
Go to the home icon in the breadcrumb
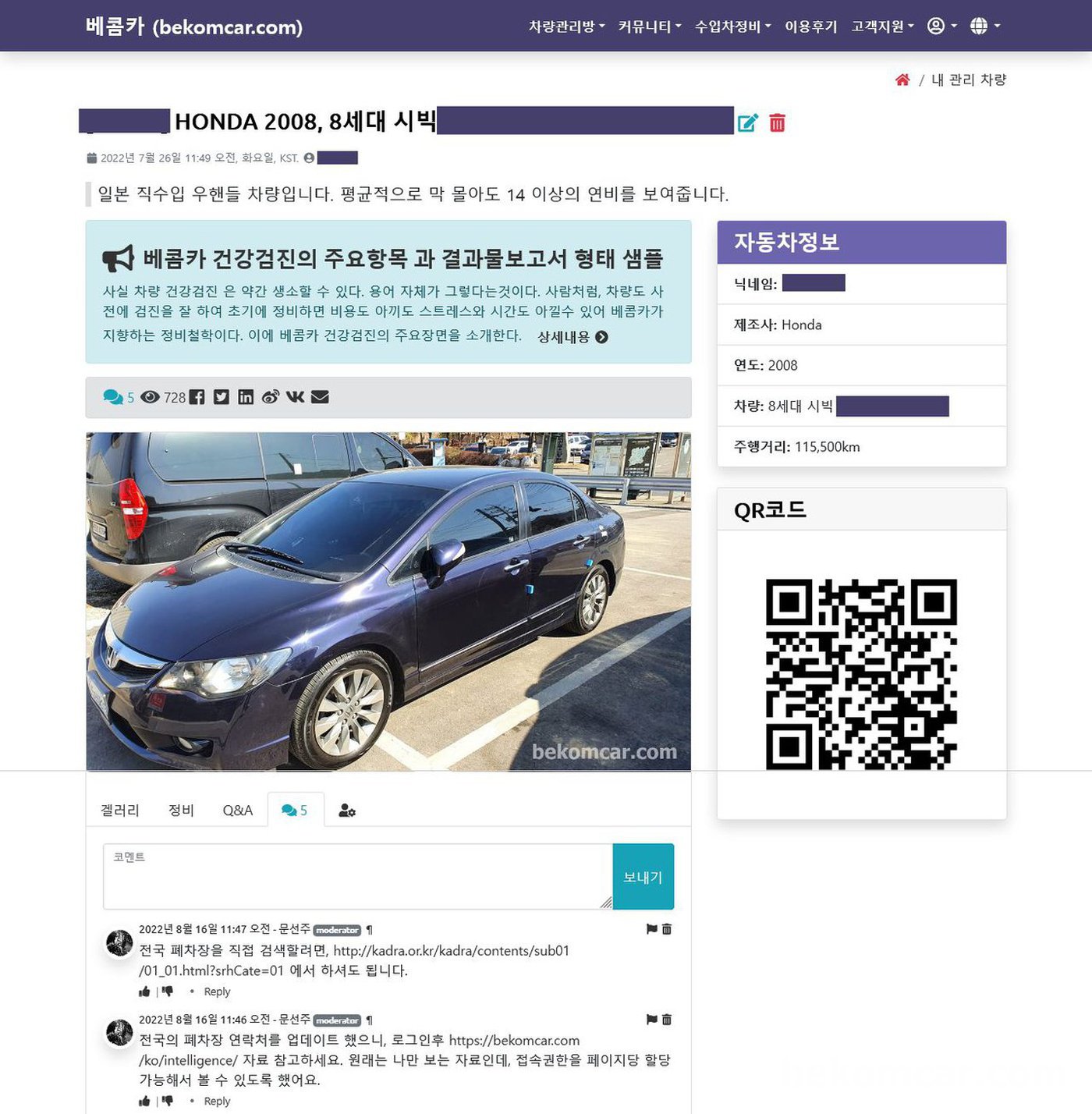click(902, 80)
